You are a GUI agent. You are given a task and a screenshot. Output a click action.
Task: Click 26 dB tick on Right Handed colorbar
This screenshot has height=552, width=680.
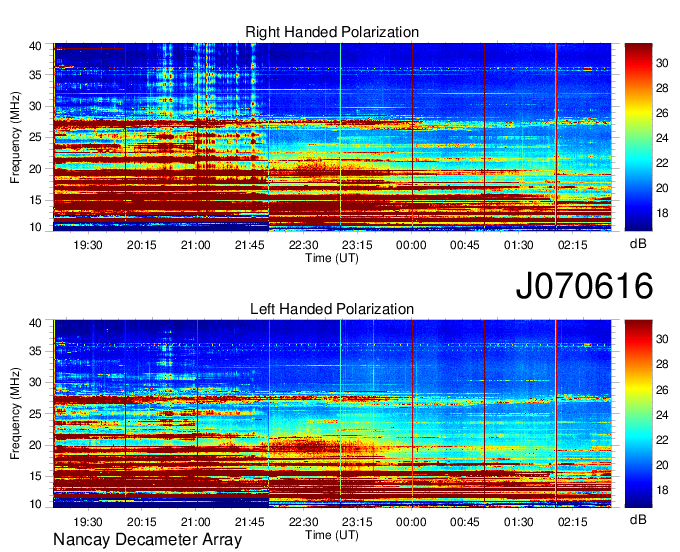pyautogui.click(x=662, y=114)
